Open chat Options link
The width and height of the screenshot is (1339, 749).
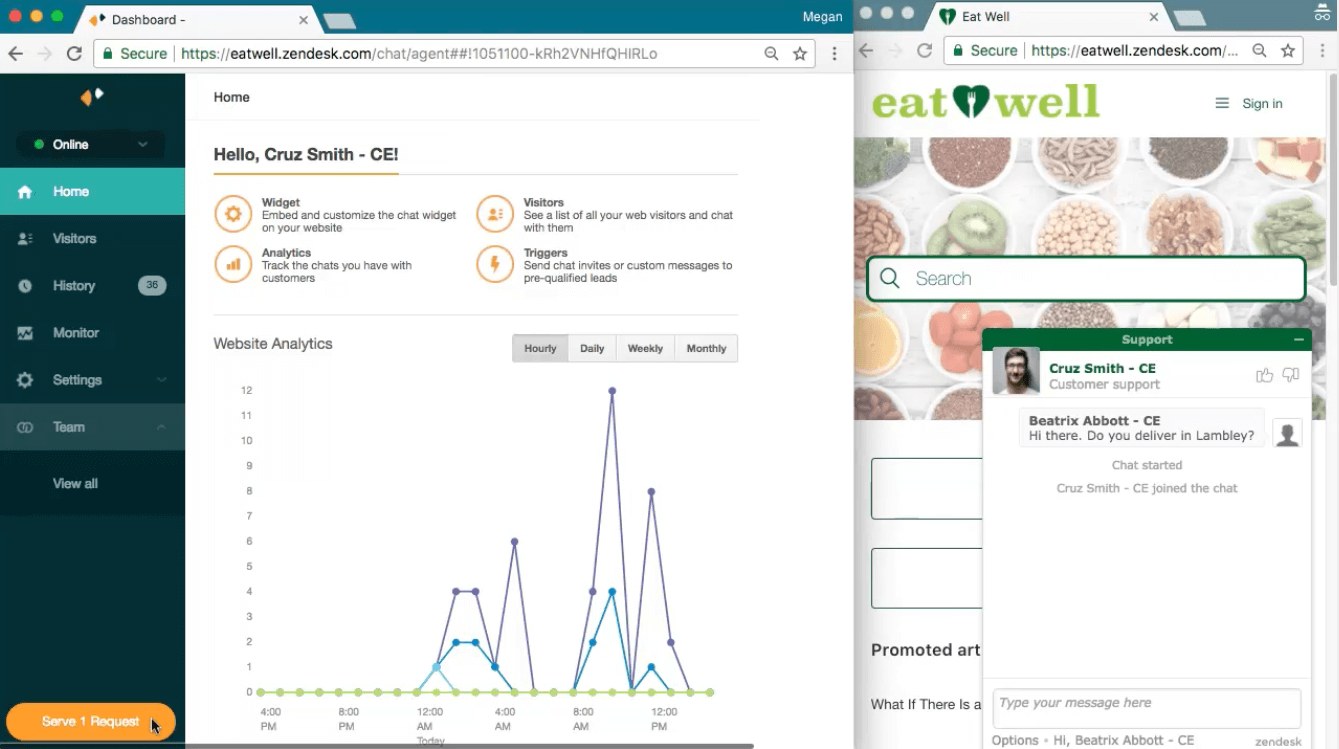pyautogui.click(x=1015, y=741)
